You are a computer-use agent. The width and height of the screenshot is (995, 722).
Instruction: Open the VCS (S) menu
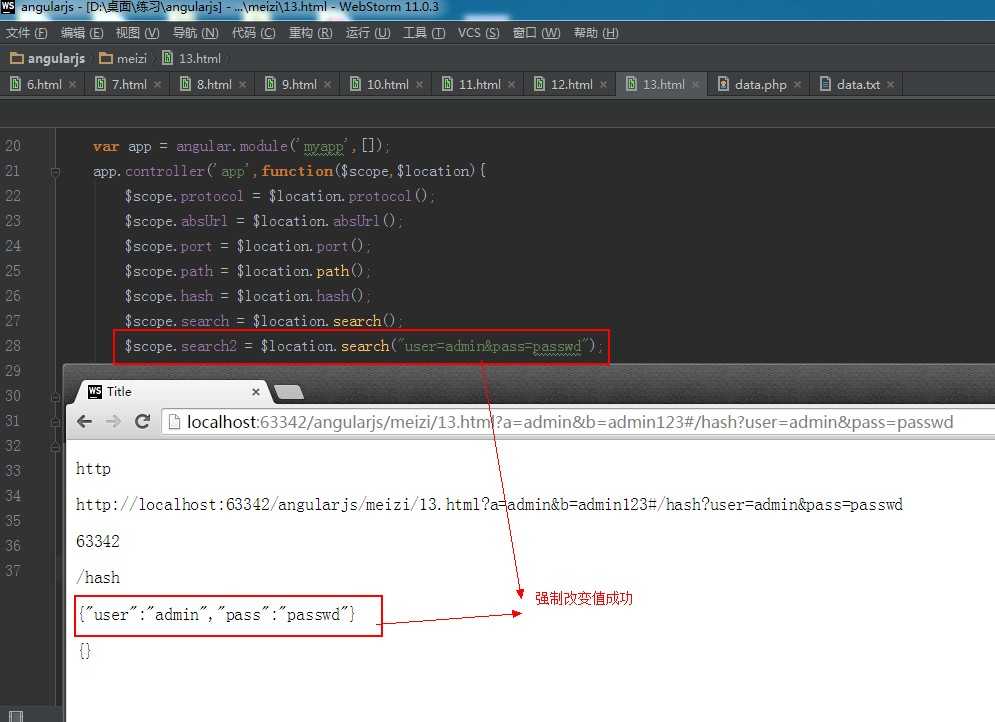478,33
